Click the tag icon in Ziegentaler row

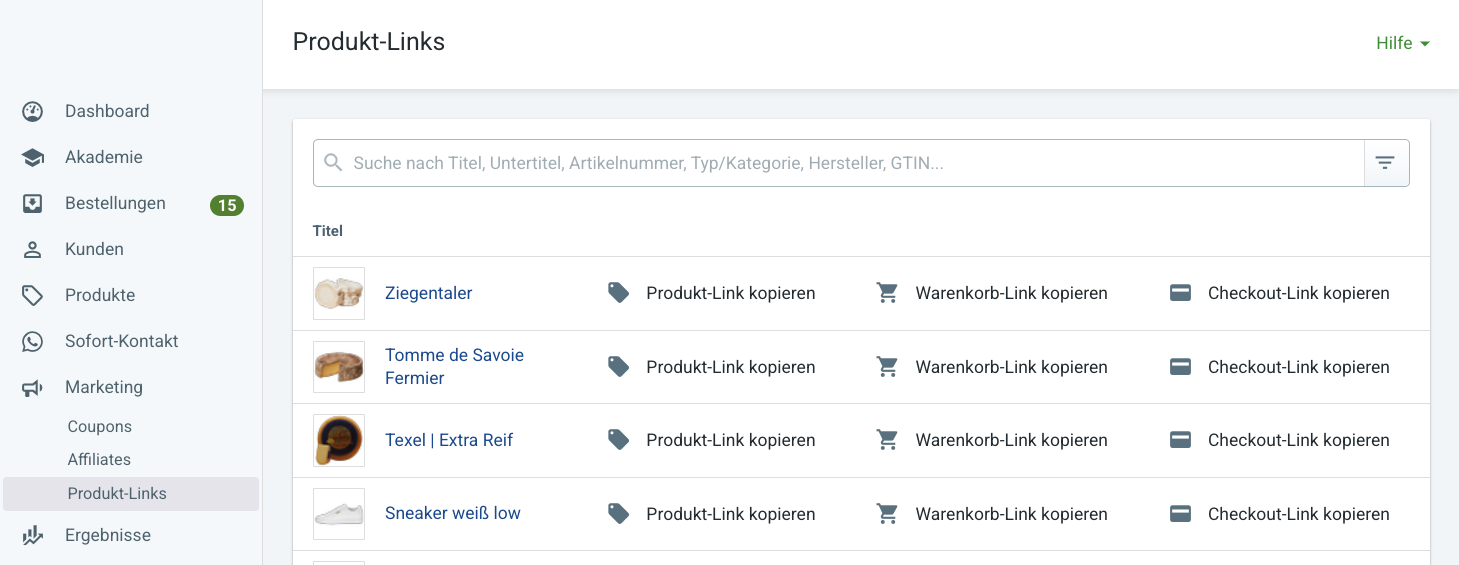(x=619, y=293)
